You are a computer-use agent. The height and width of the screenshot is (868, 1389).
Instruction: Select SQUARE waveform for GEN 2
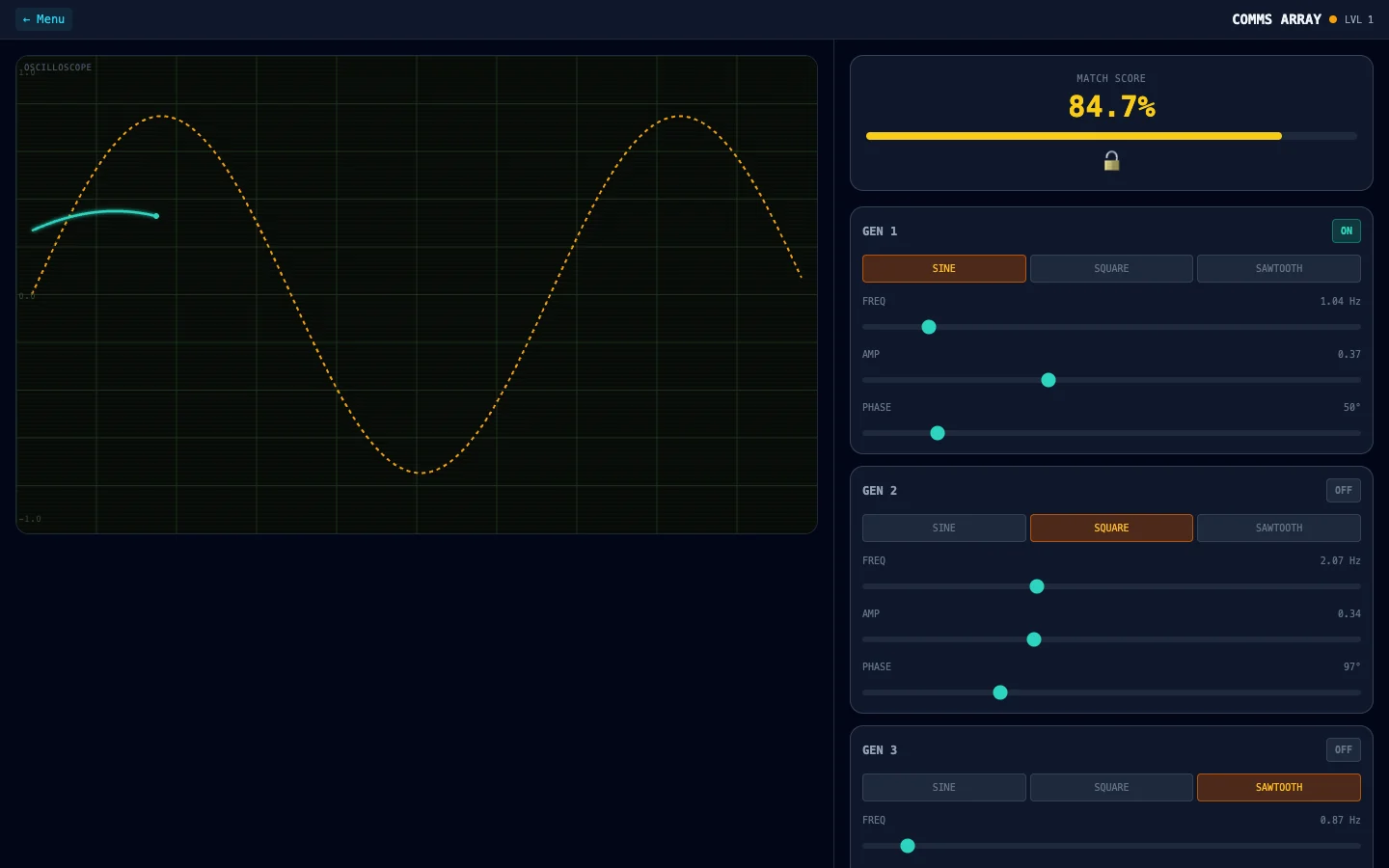pyautogui.click(x=1111, y=528)
